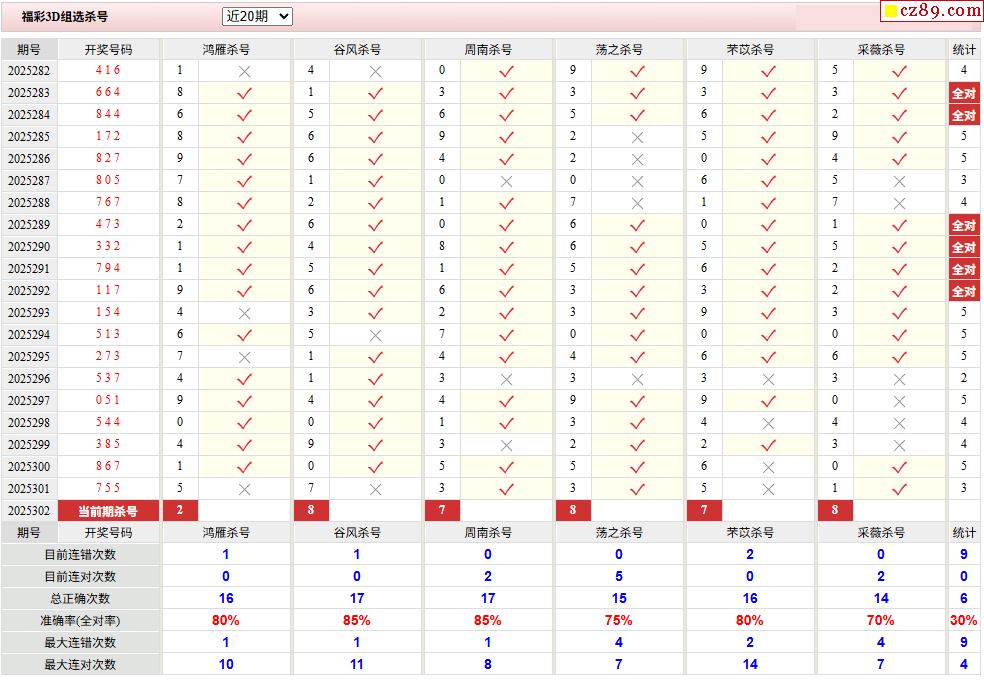Click winning number 4 1 6 for 2025282
The image size is (984, 680).
pos(108,71)
